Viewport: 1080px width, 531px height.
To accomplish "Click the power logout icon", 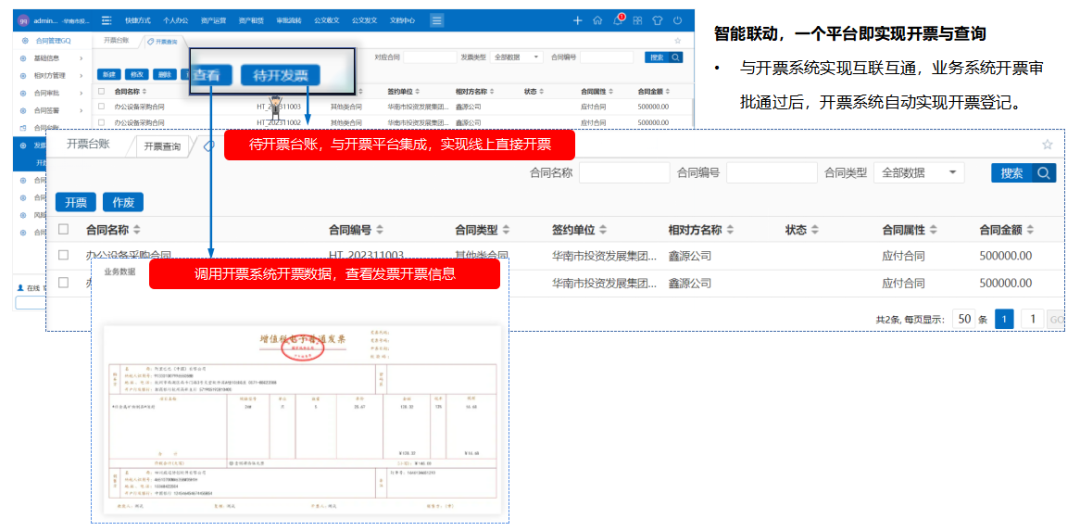I will (x=677, y=20).
